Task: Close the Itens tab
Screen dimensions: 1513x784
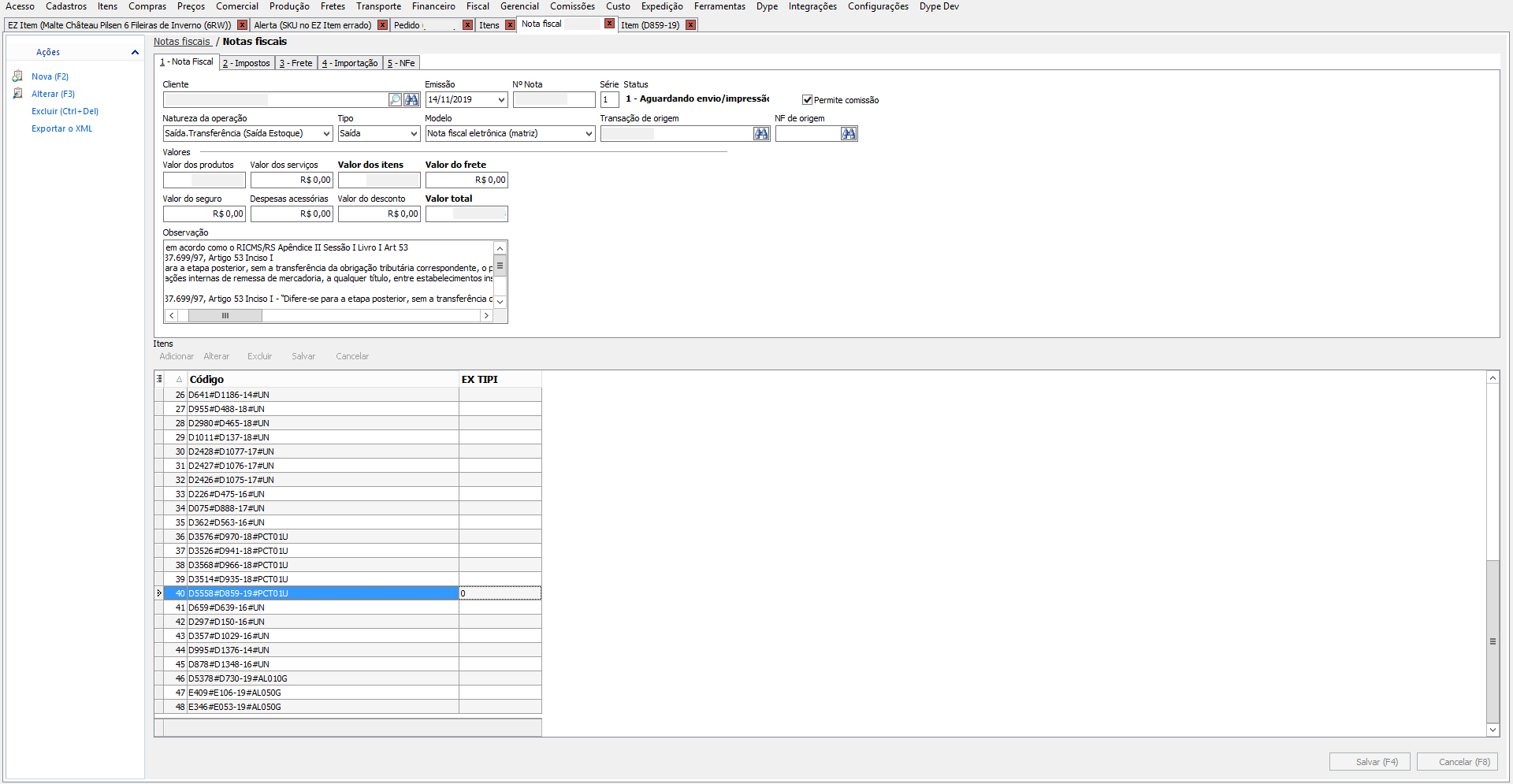Action: pyautogui.click(x=510, y=25)
